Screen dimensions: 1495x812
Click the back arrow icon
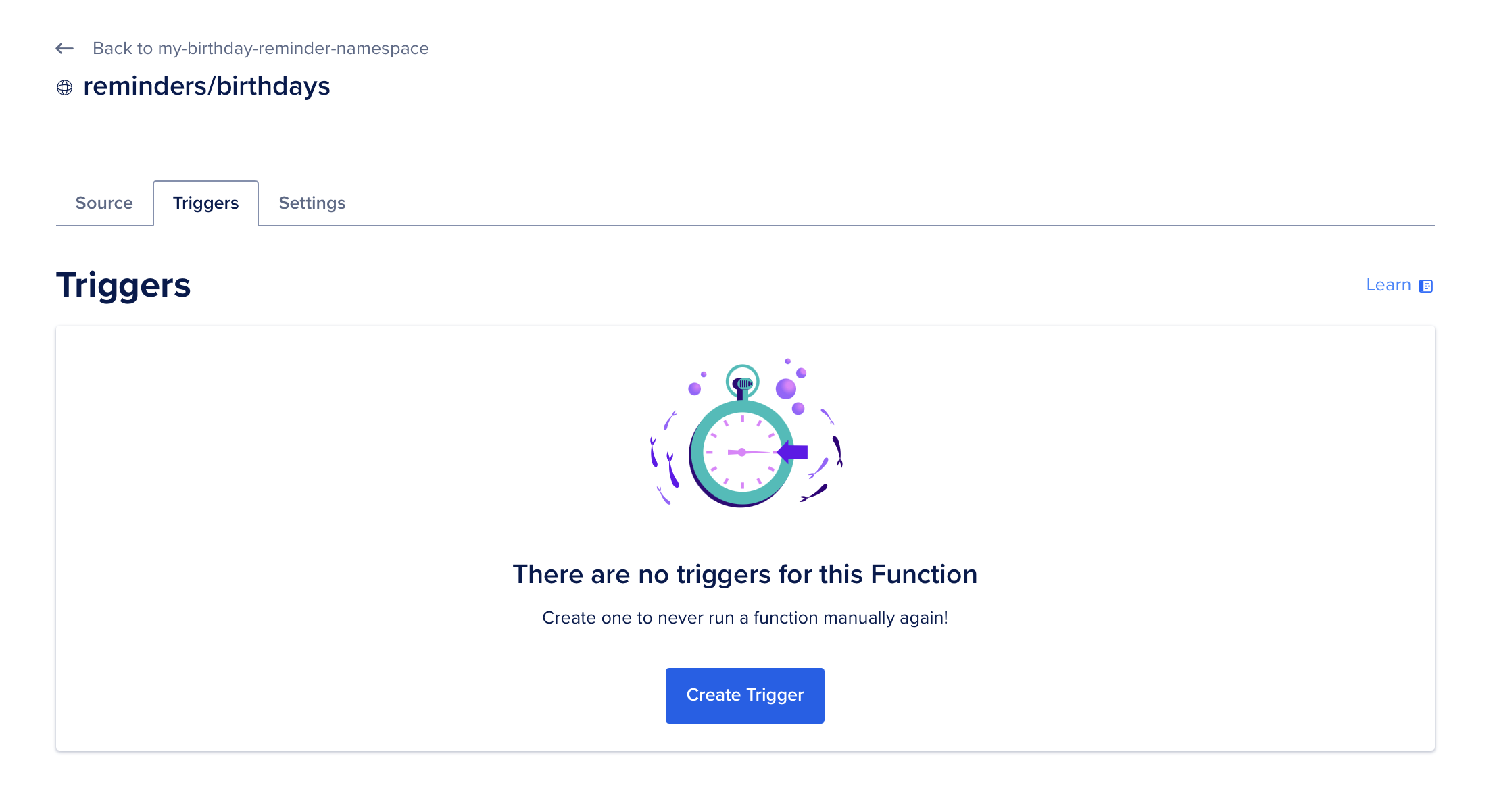click(64, 48)
